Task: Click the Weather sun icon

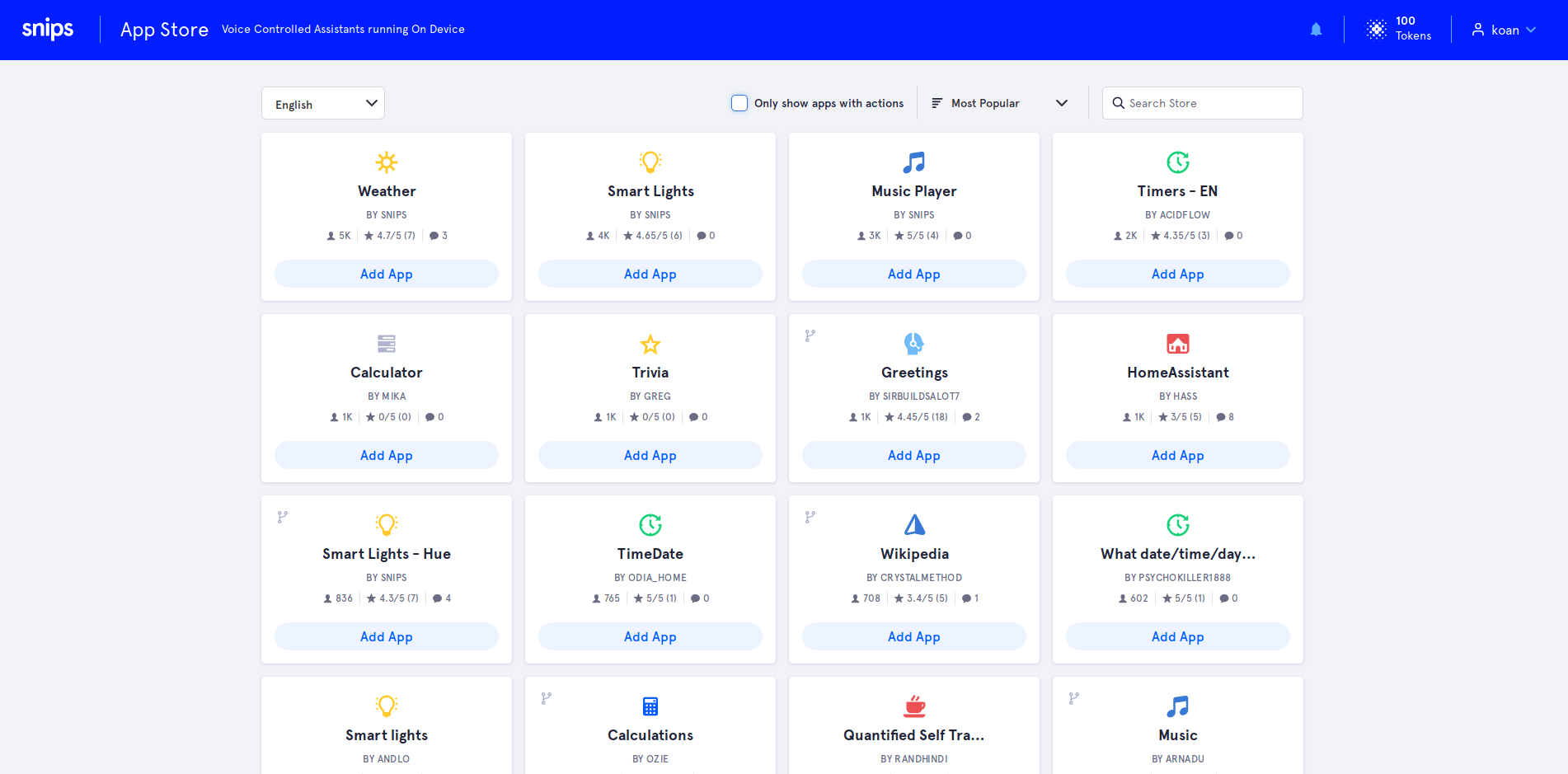Action: click(387, 162)
